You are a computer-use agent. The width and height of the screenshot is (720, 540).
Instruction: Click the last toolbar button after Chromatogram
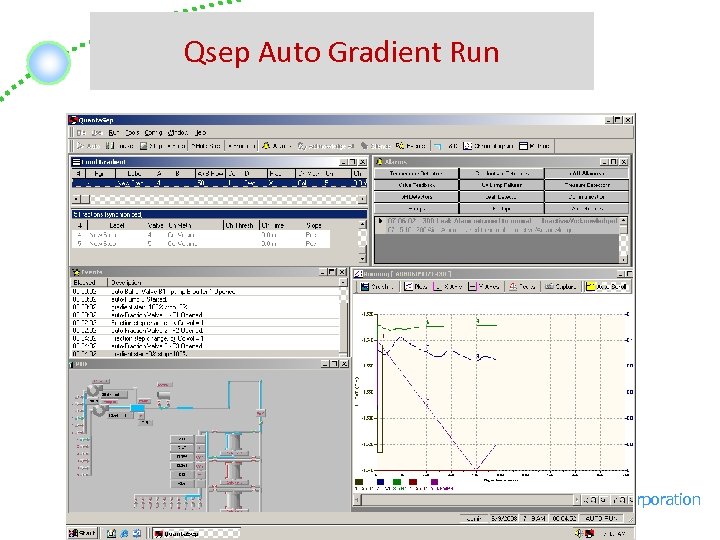pyautogui.click(x=534, y=146)
